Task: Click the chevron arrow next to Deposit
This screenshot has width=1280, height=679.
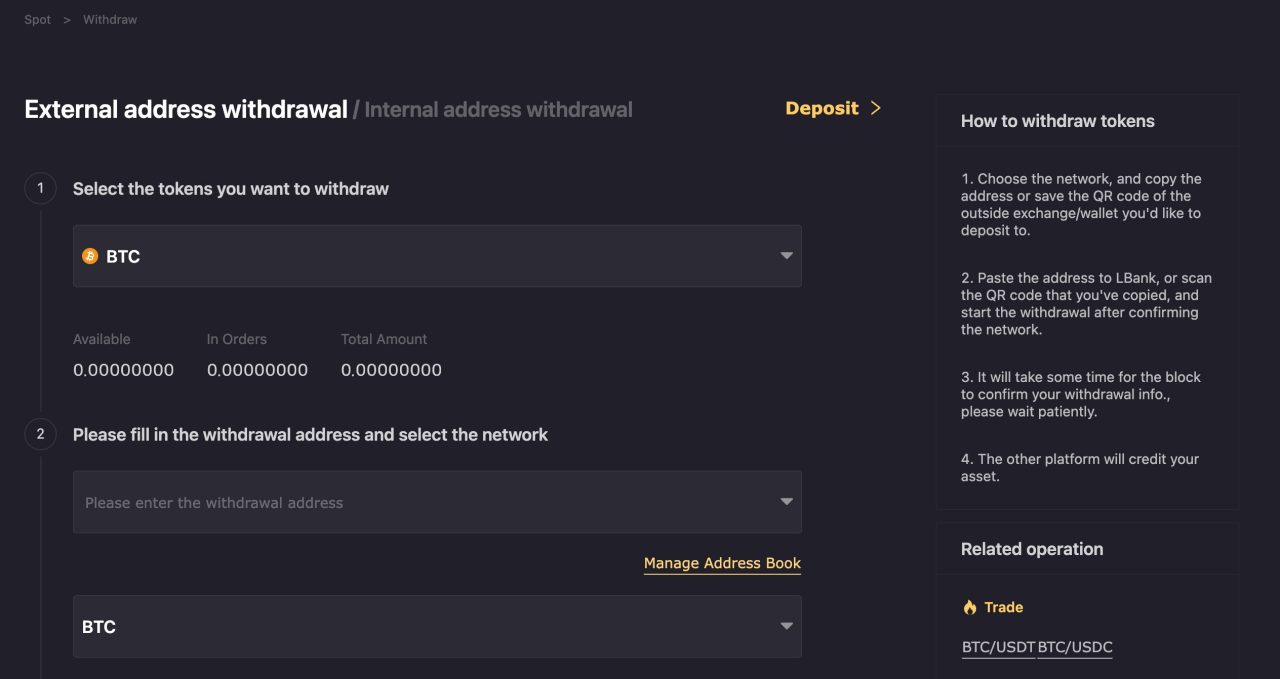Action: 875,108
